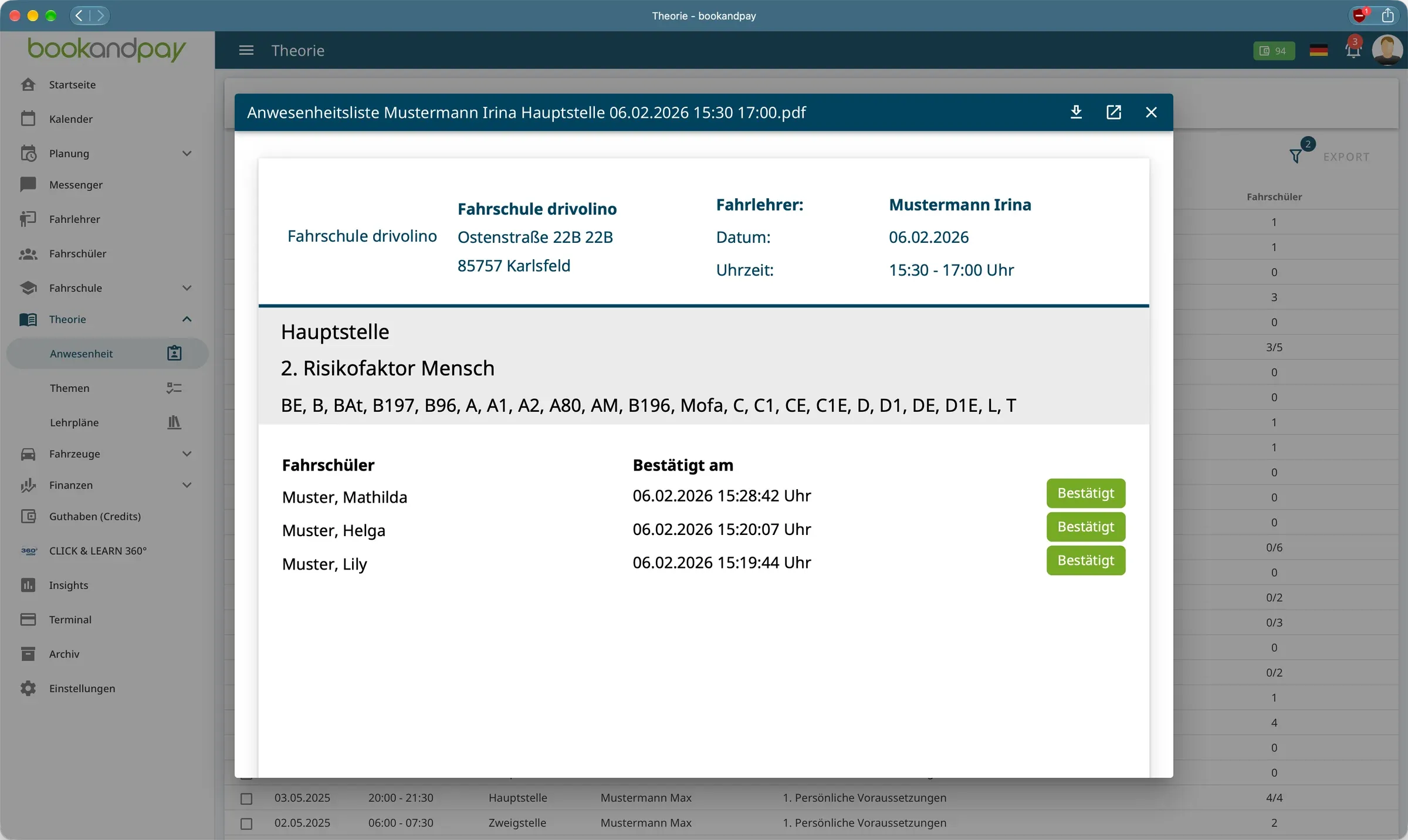Open Themen under Theorie
The width and height of the screenshot is (1408, 840).
pos(107,388)
